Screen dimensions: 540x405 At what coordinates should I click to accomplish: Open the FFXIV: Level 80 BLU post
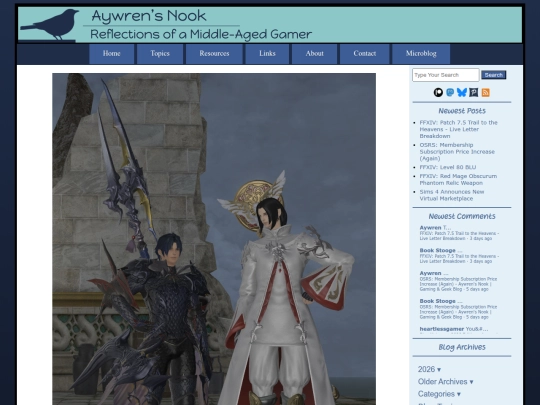(x=448, y=167)
